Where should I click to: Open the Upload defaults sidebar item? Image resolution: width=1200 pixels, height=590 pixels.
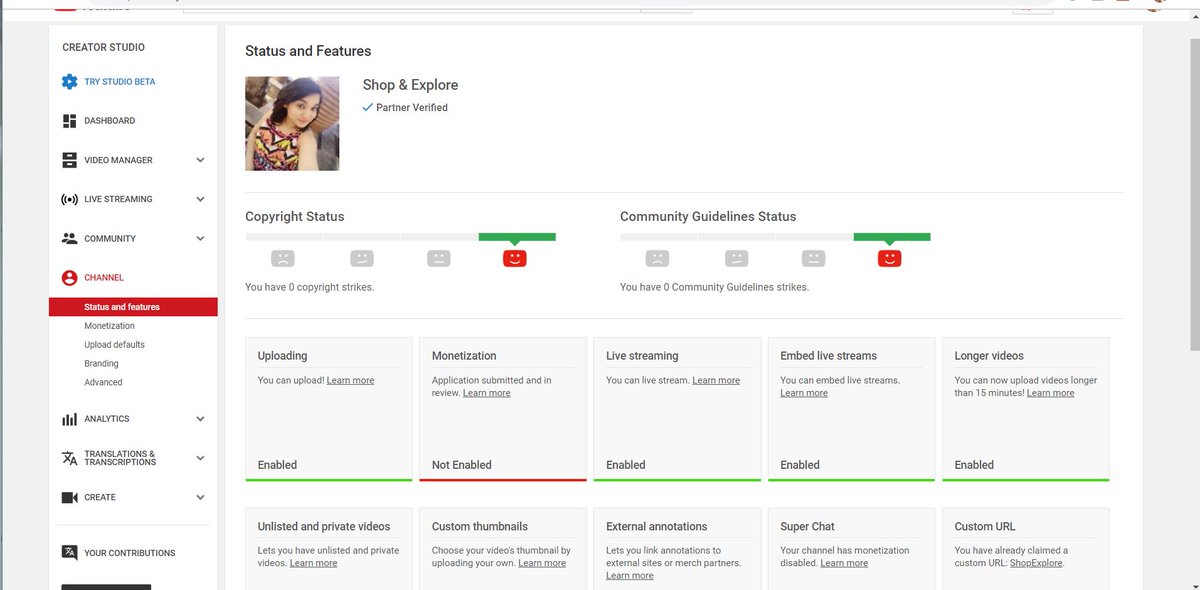[114, 345]
